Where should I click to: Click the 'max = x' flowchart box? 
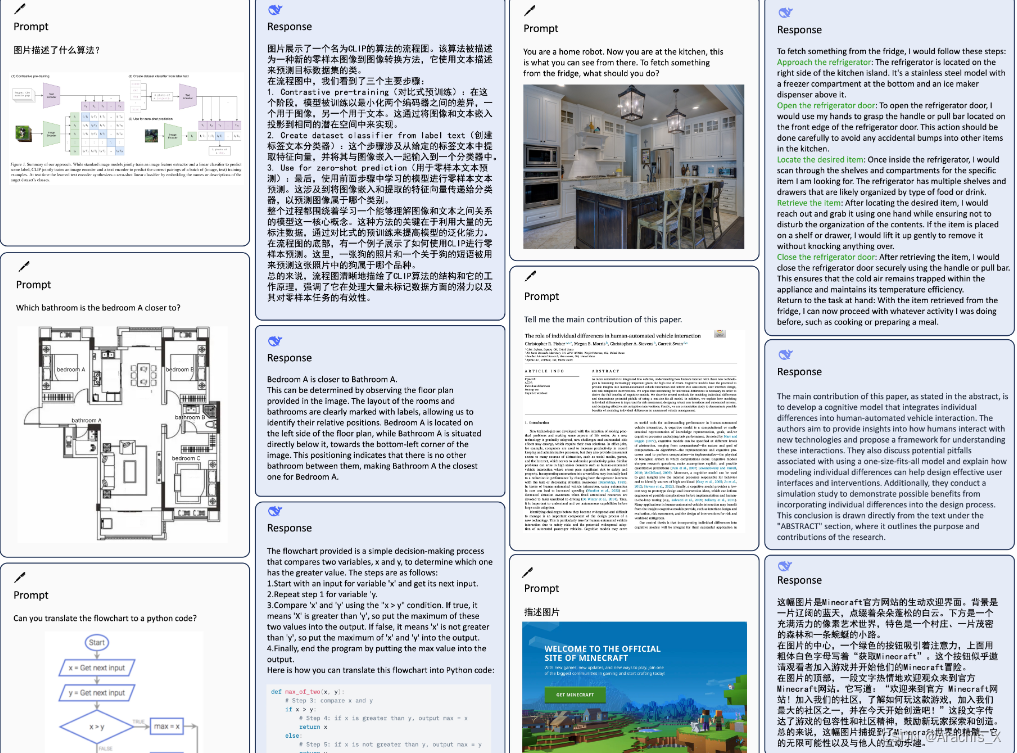tap(167, 726)
